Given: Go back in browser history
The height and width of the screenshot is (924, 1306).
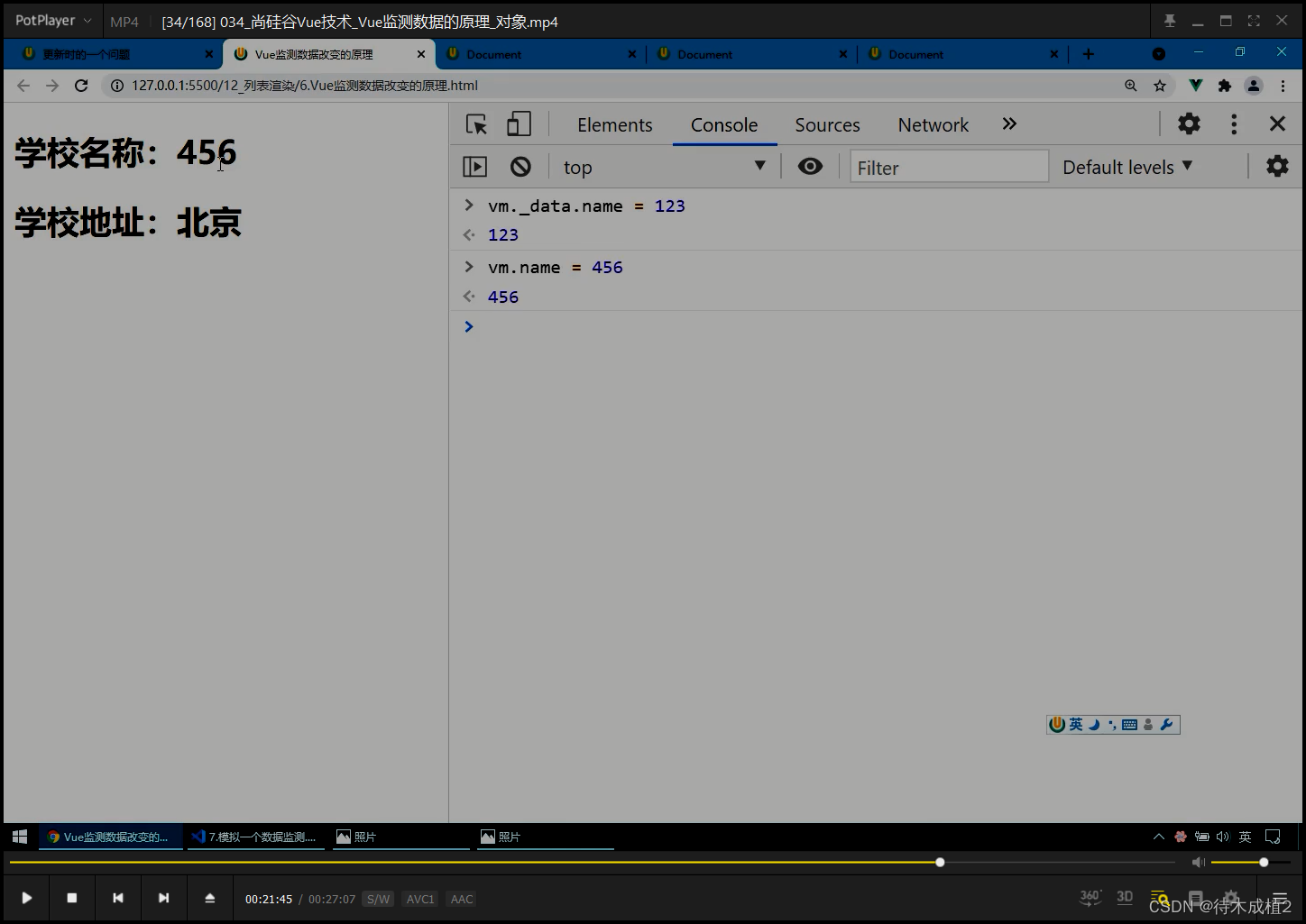Looking at the screenshot, I should click(23, 86).
